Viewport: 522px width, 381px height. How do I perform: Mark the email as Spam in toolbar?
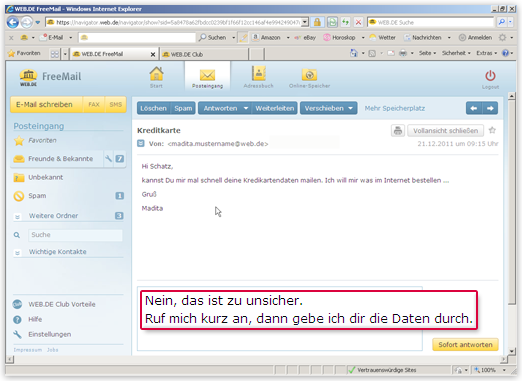tap(183, 108)
